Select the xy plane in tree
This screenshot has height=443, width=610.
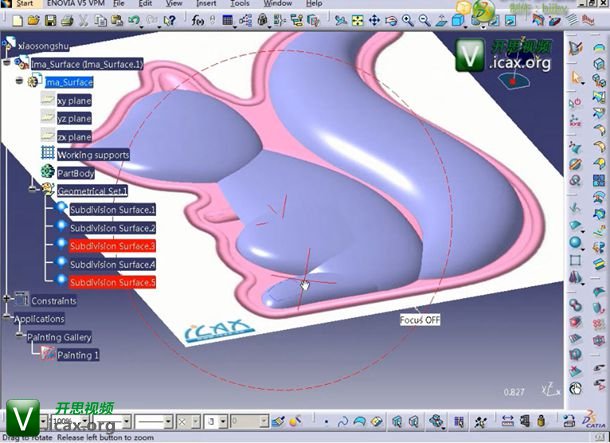[x=74, y=101]
